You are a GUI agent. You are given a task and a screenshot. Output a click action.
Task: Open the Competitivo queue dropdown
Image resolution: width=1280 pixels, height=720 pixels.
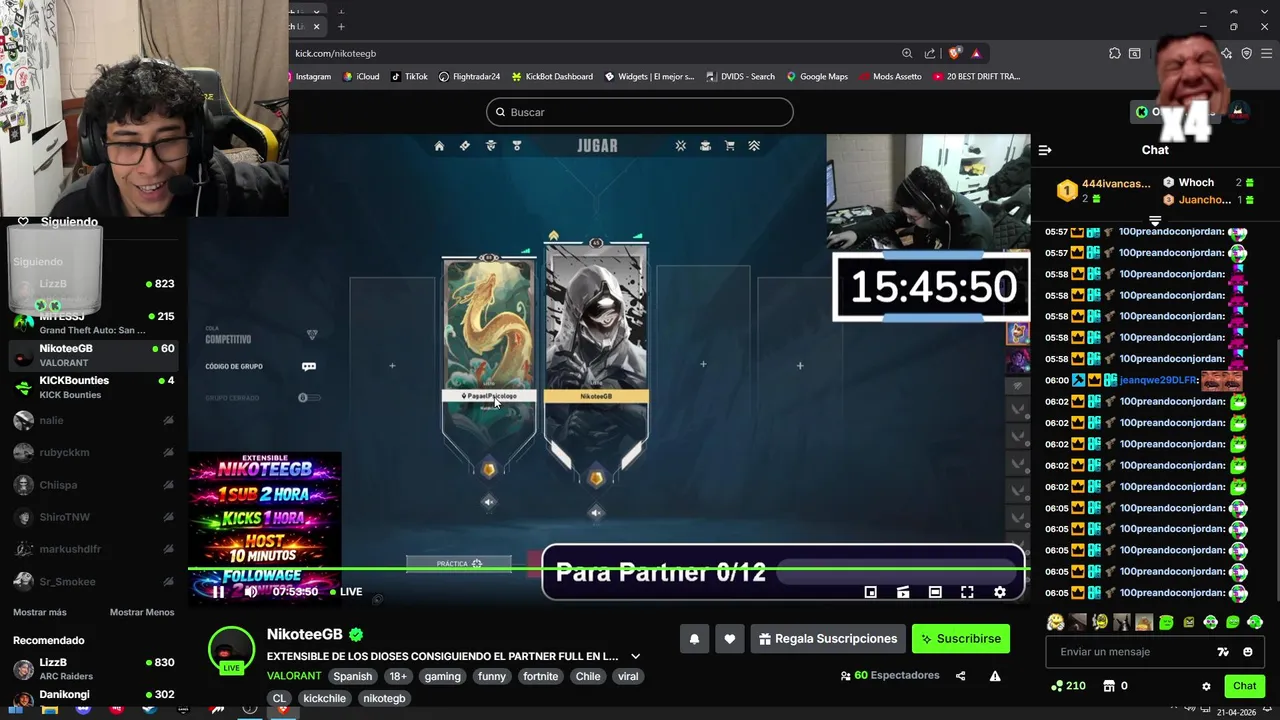[x=262, y=335]
